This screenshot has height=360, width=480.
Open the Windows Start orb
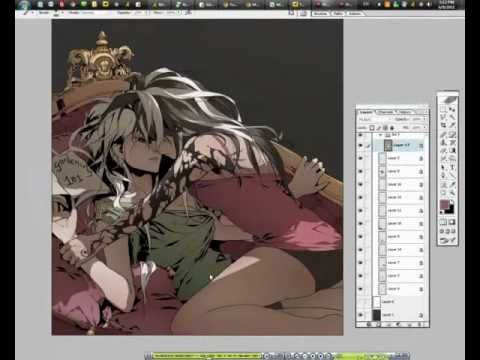point(24,5)
